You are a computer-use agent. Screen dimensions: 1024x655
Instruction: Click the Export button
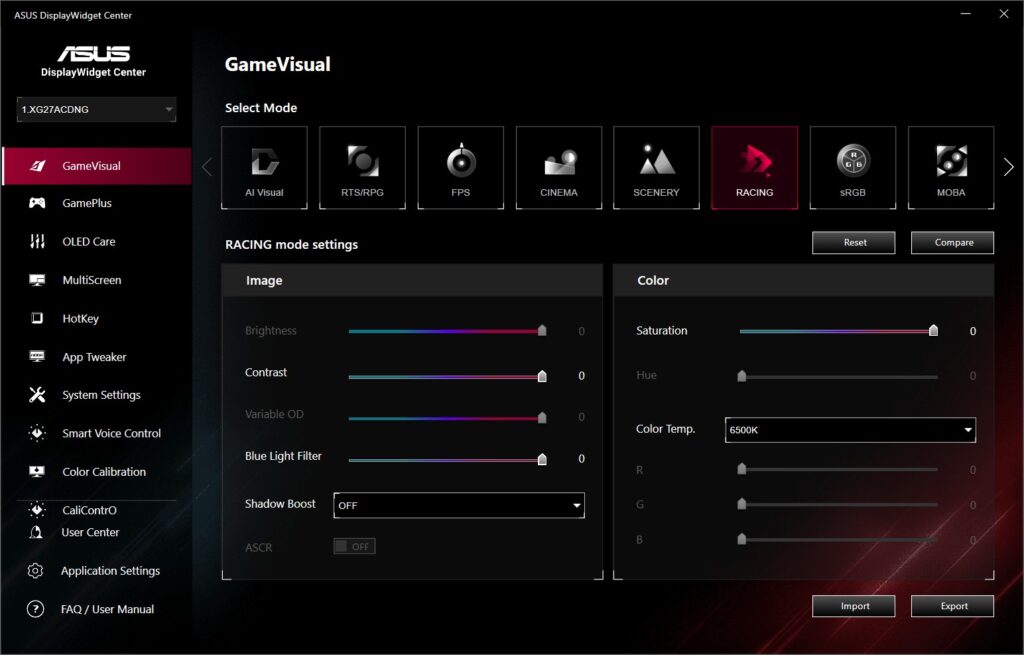click(953, 606)
